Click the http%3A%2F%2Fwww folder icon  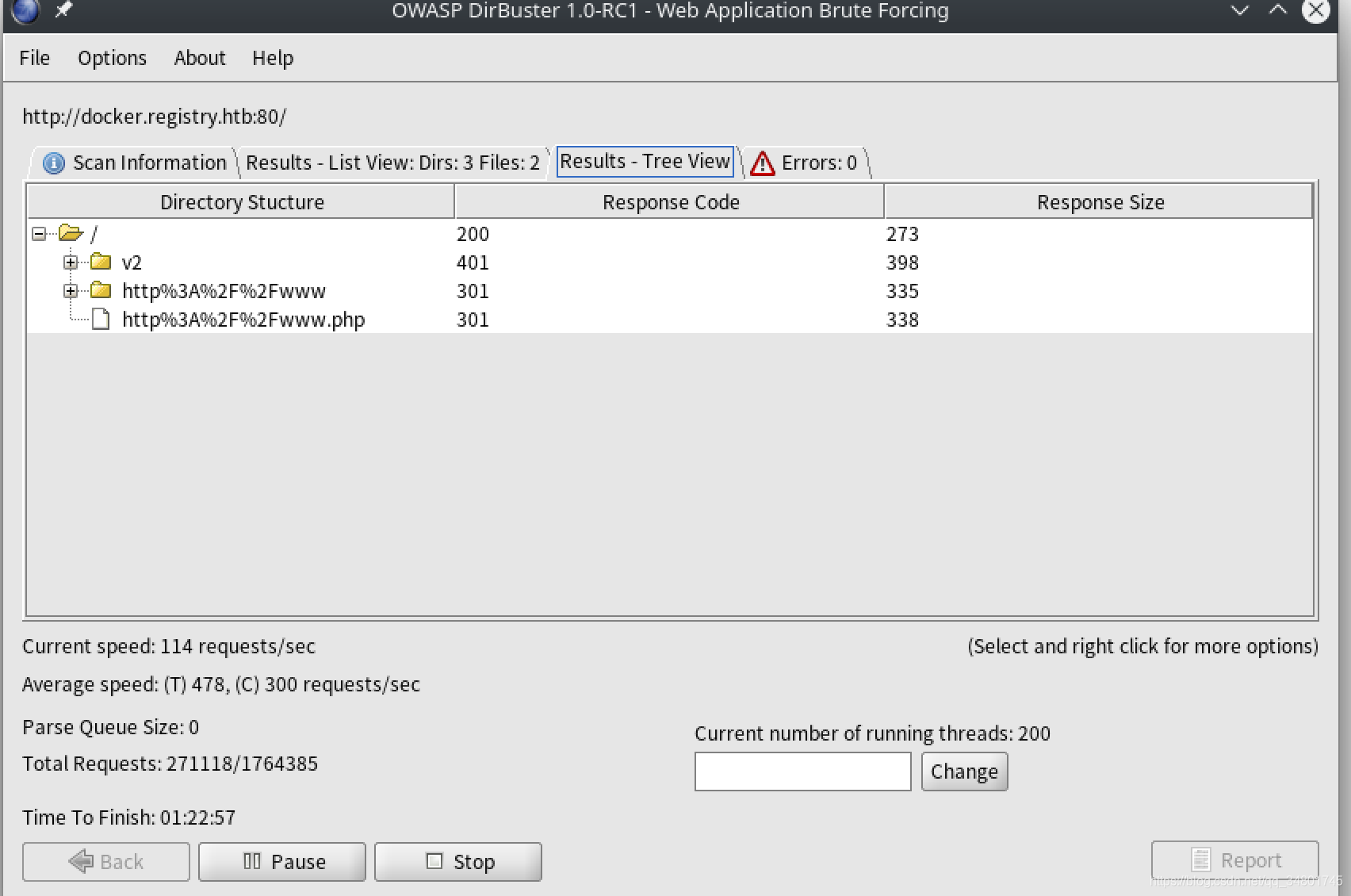pos(101,290)
